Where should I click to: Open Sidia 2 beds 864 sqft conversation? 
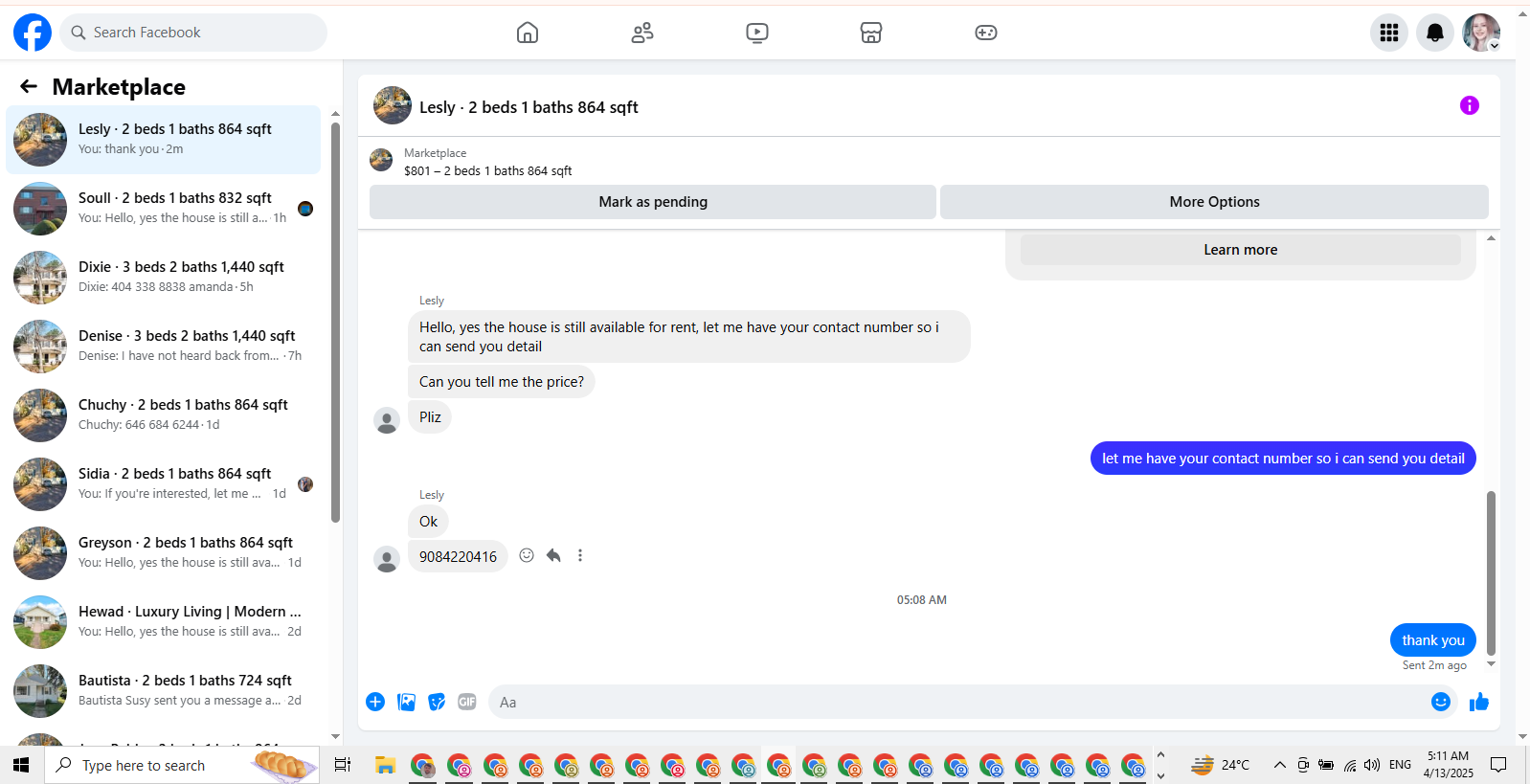point(164,484)
